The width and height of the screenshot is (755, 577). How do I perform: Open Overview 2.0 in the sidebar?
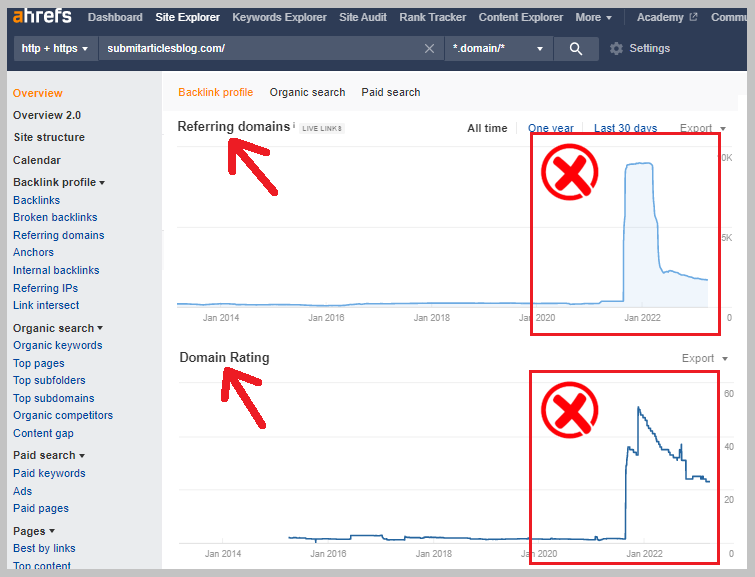pos(47,115)
